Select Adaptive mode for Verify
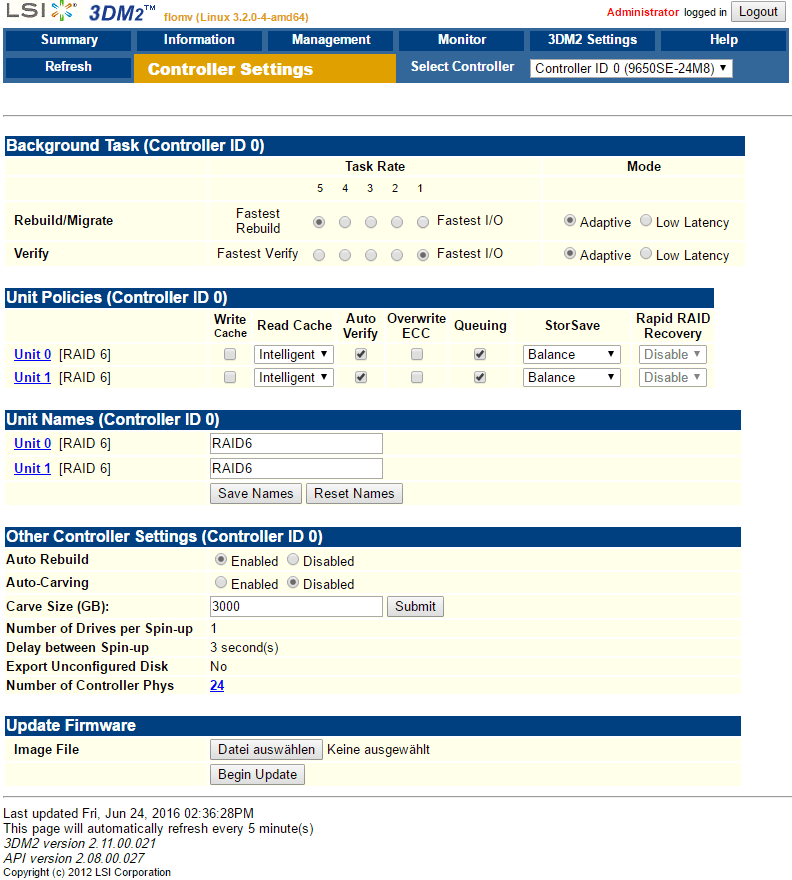Screen dimensions: 792x880 [570, 254]
